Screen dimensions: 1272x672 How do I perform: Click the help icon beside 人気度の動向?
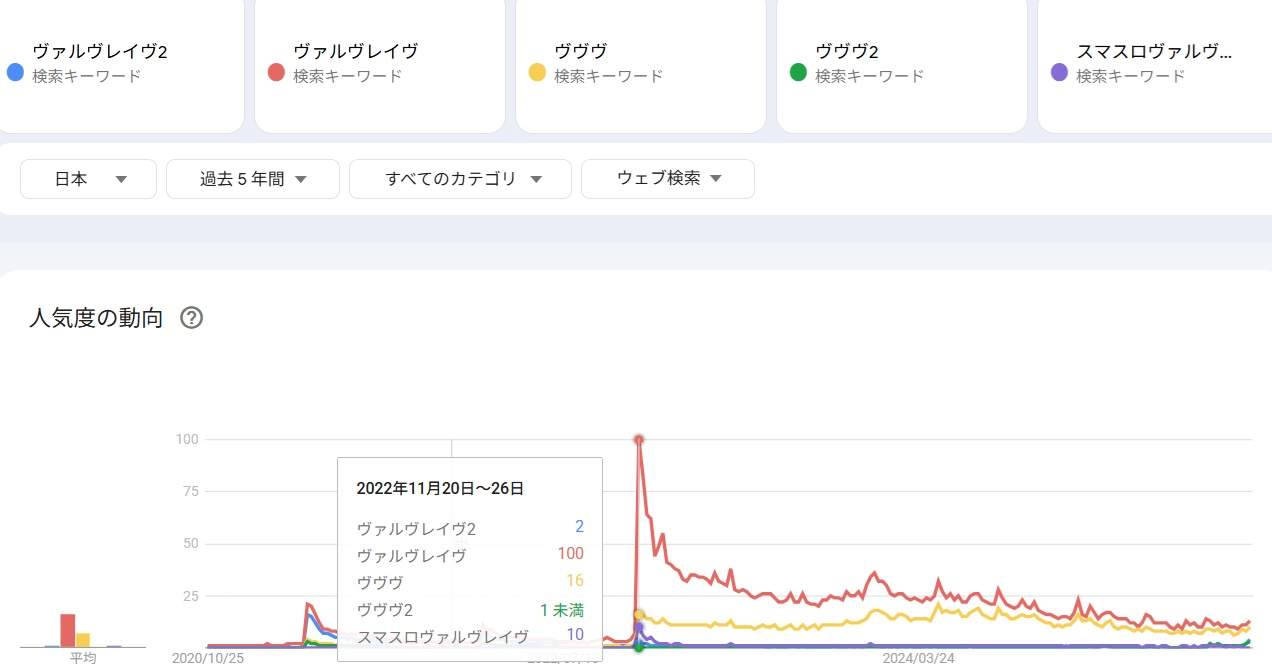[x=191, y=318]
